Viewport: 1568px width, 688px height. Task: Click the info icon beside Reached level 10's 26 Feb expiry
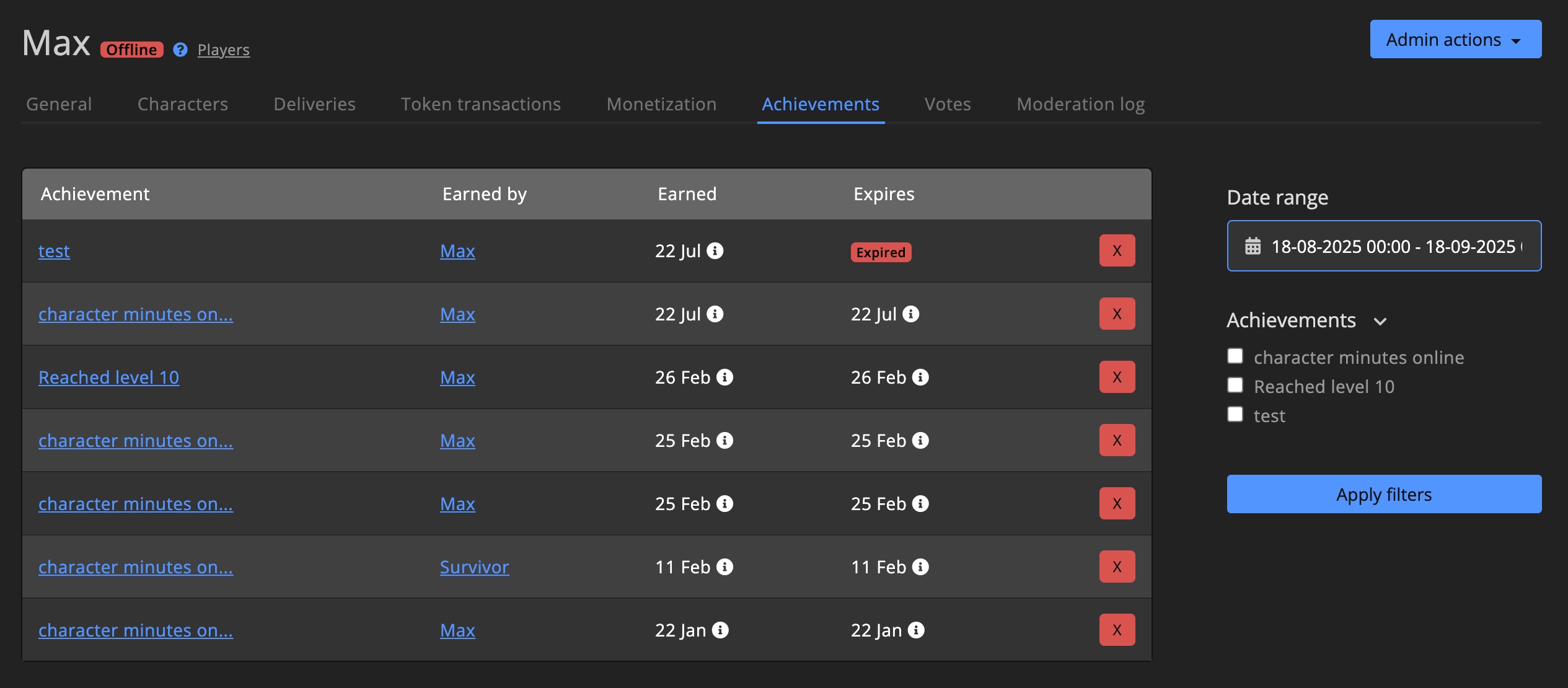(x=921, y=377)
